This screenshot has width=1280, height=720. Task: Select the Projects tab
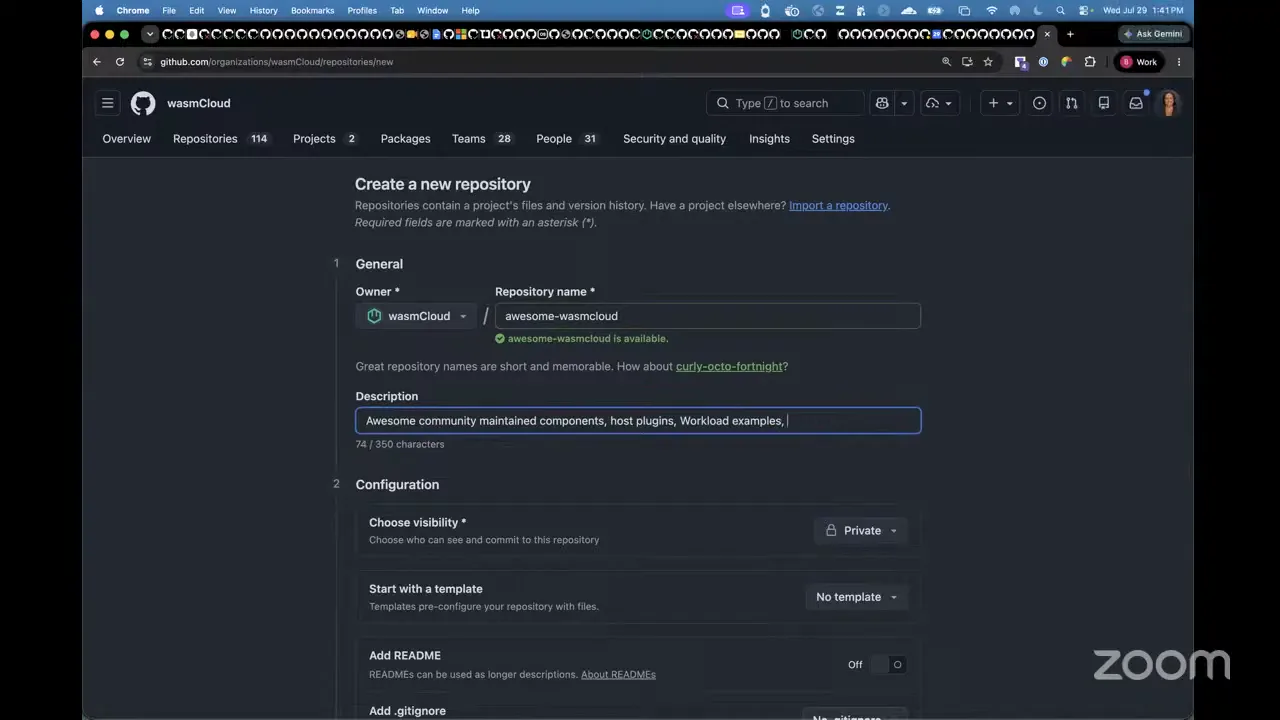point(325,139)
